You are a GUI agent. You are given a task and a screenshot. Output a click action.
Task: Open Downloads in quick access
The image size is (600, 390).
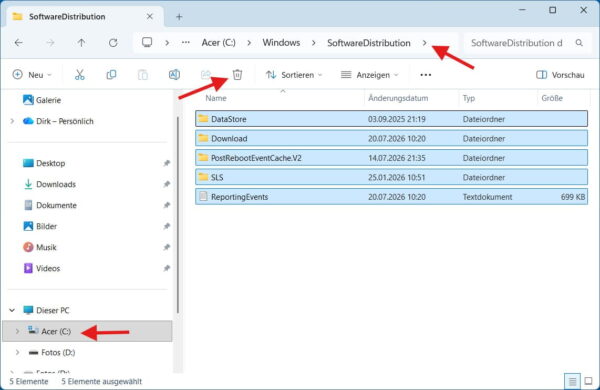pos(49,184)
